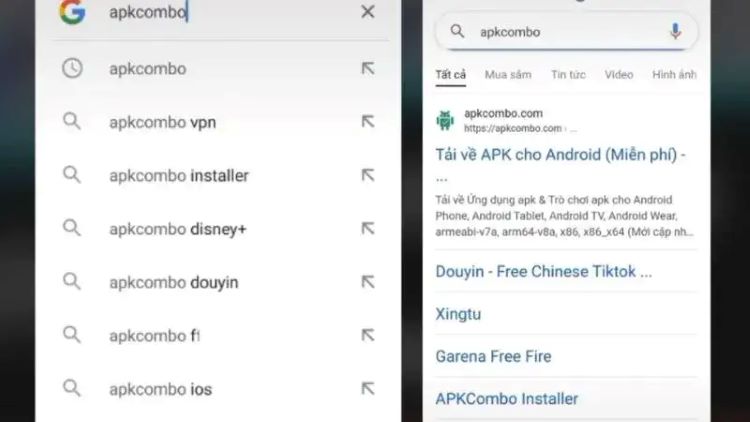Focus the apkcombo results search field
750x422 pixels.
pyautogui.click(x=566, y=32)
